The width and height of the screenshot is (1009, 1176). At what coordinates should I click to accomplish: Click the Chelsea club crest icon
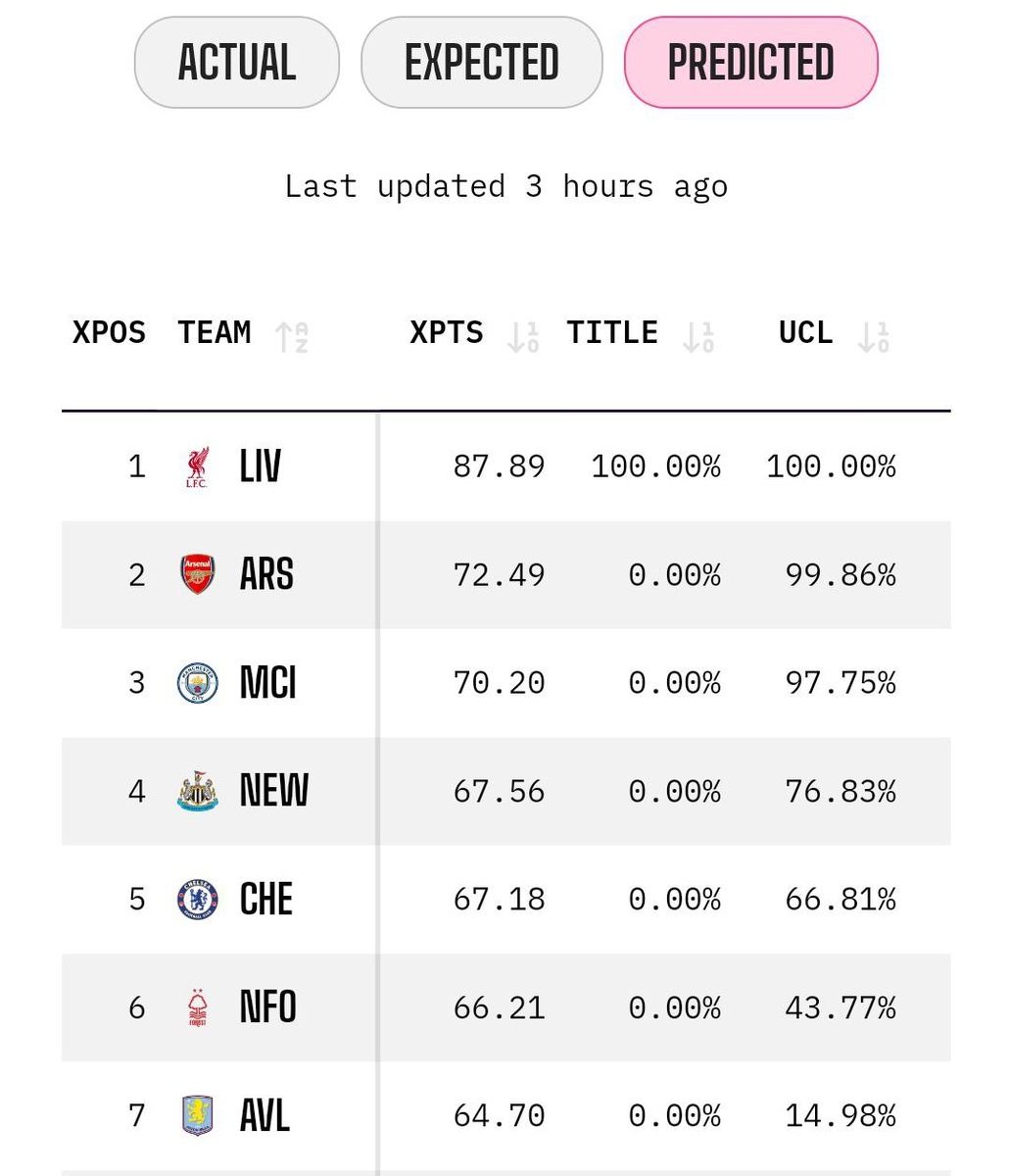tap(197, 899)
